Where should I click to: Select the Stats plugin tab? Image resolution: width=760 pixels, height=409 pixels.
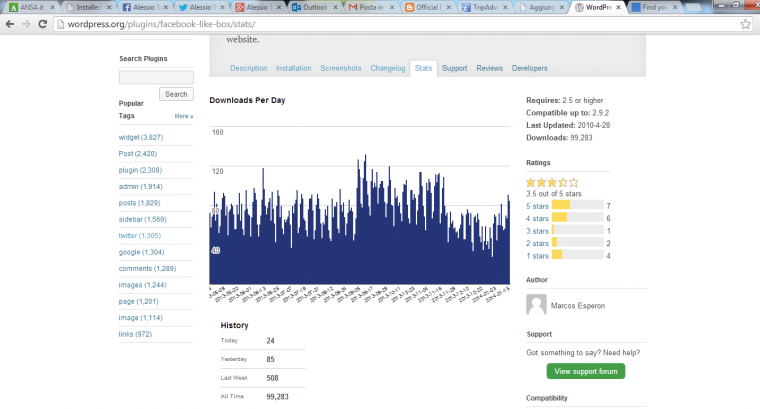[x=423, y=68]
